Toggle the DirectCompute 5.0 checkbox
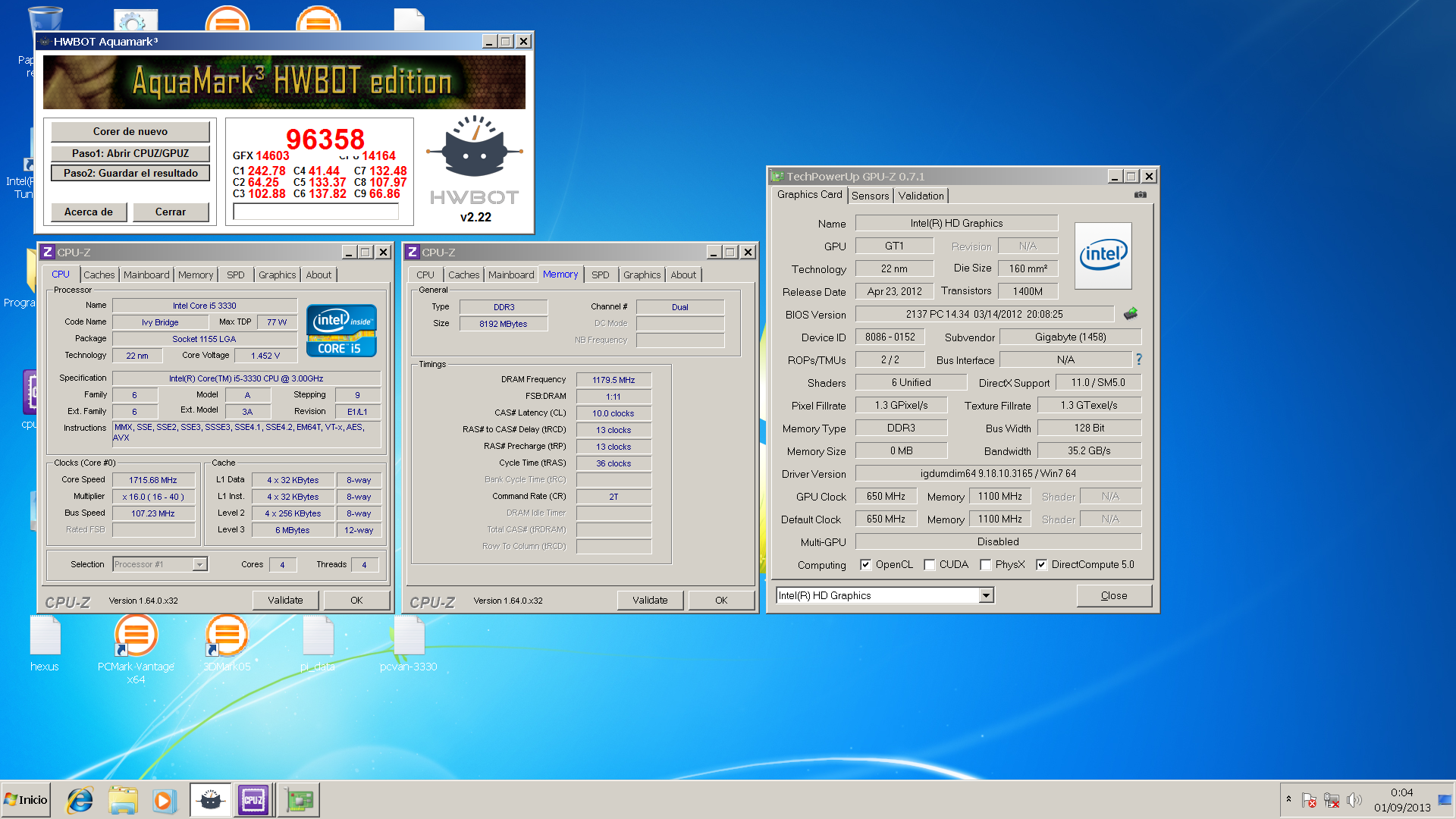1456x819 pixels. (1041, 565)
